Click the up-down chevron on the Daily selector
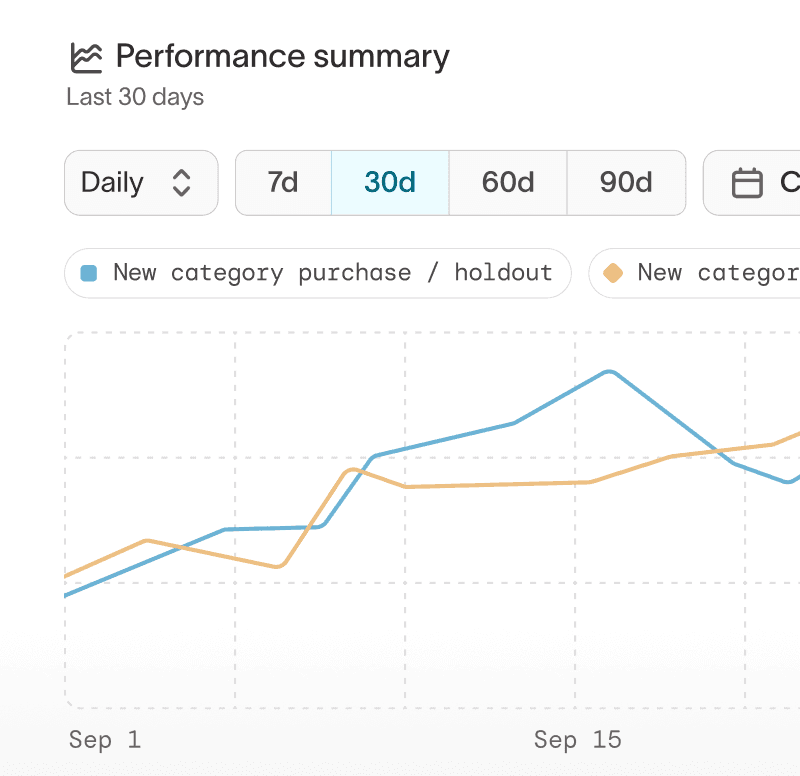800x776 pixels. 182,183
